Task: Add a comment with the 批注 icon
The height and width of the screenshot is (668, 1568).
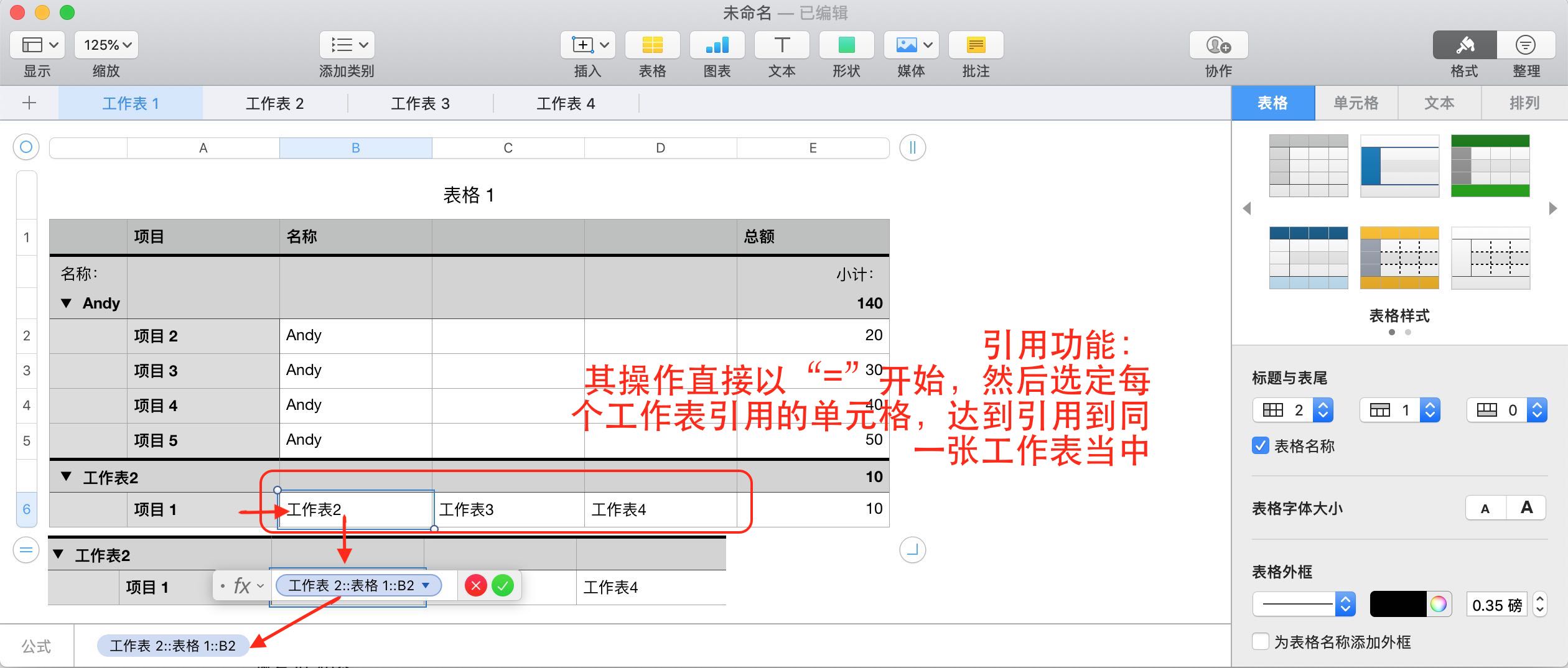Action: (x=976, y=45)
